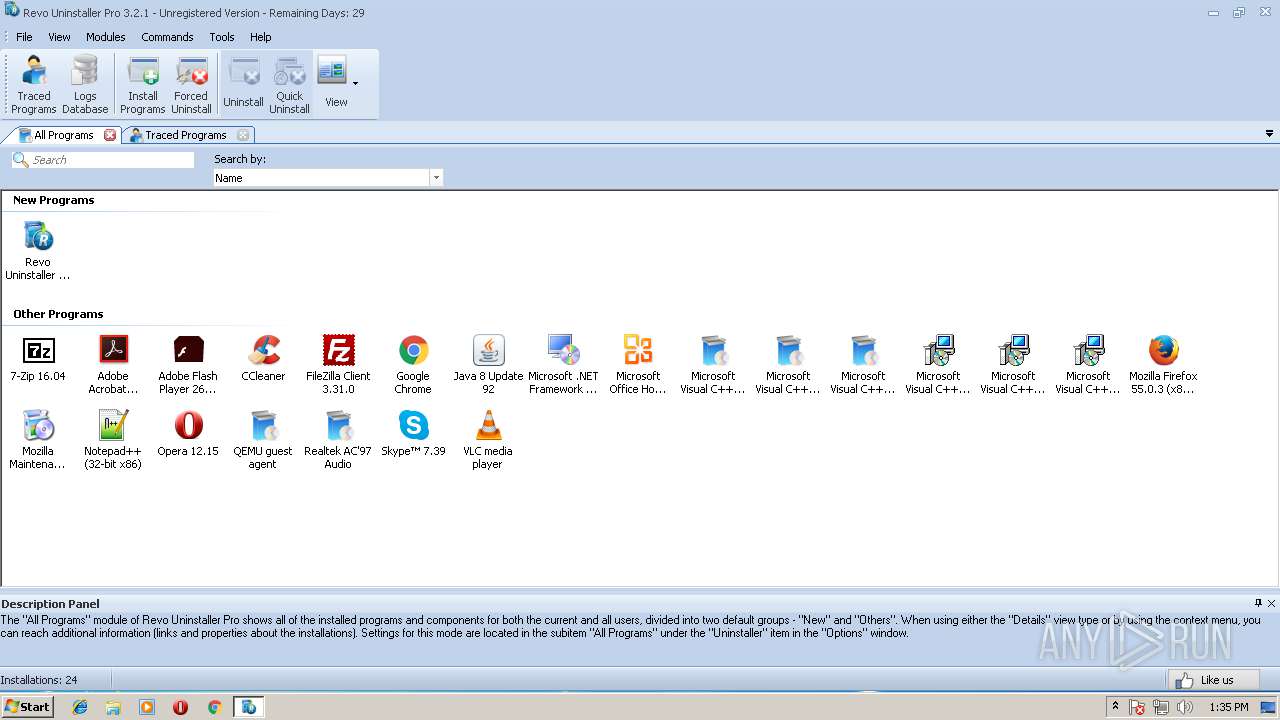
Task: Open the File menu
Action: [24, 37]
